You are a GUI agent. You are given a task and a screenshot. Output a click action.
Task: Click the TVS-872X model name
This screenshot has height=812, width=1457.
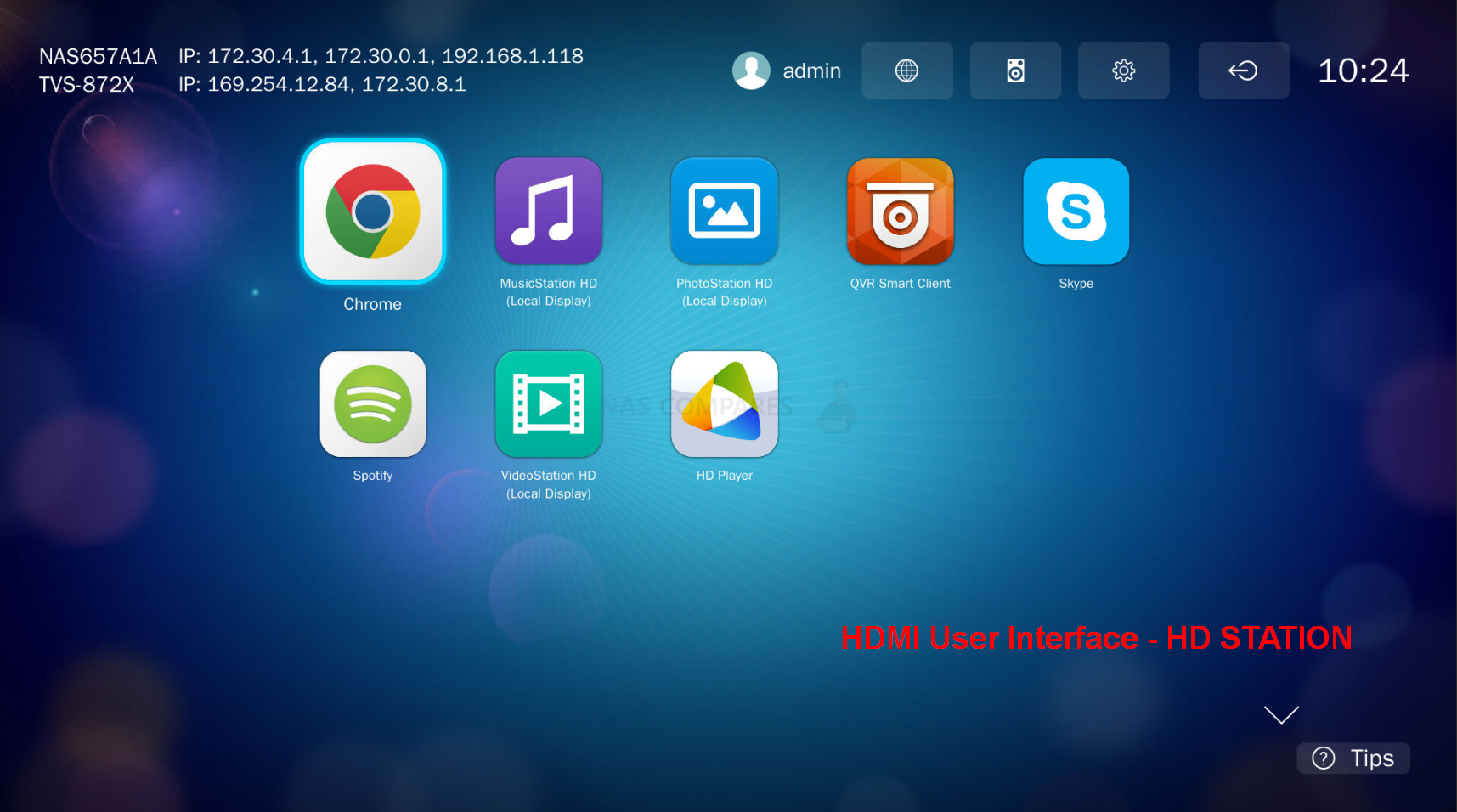(x=87, y=84)
